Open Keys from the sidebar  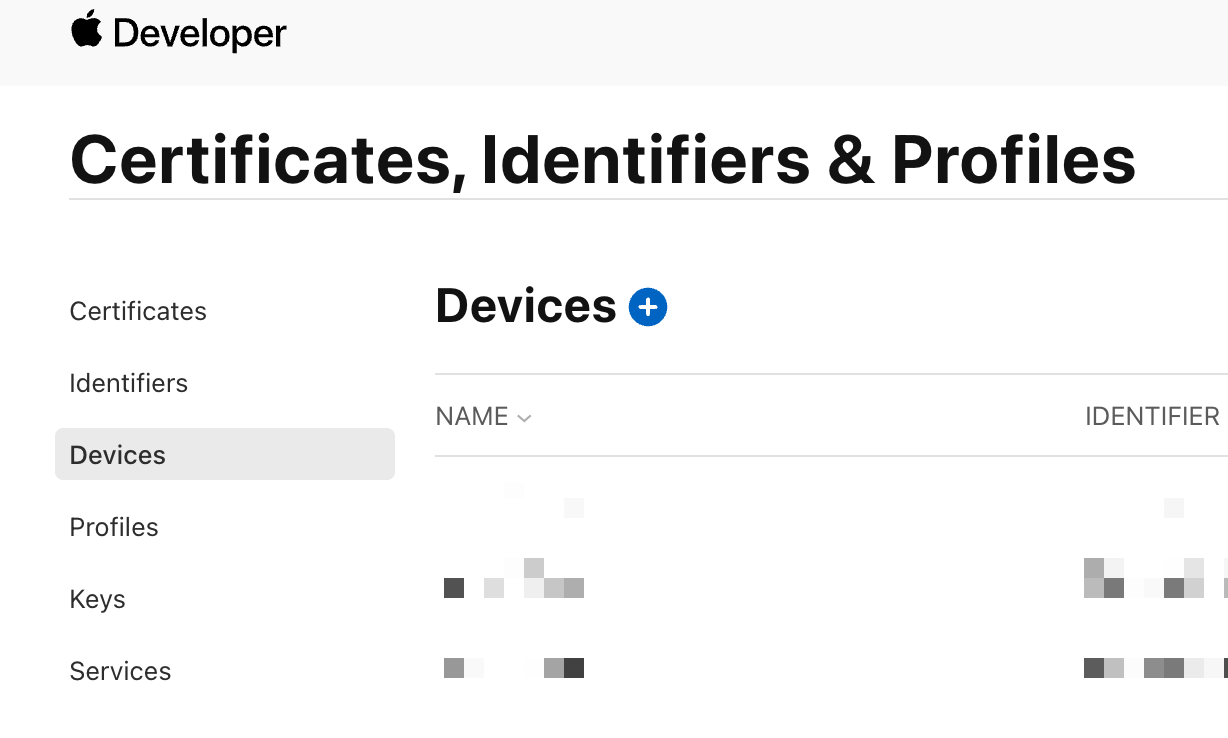tap(97, 599)
